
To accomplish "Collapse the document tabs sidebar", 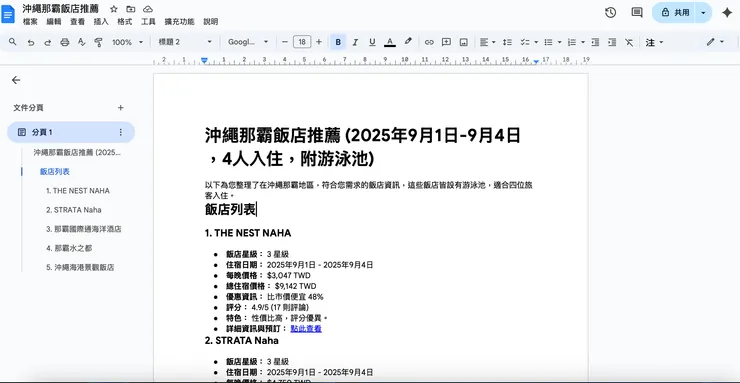I will 16,80.
